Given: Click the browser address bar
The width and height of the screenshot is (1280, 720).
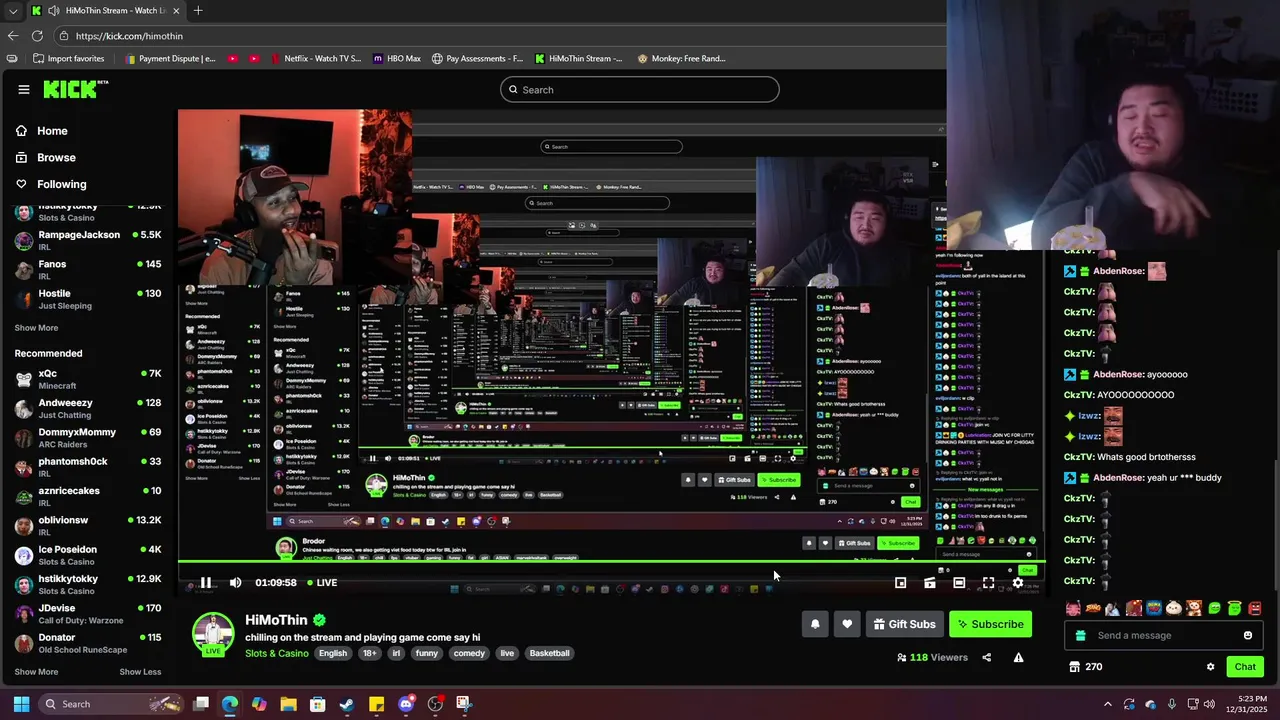Looking at the screenshot, I should click(x=500, y=36).
